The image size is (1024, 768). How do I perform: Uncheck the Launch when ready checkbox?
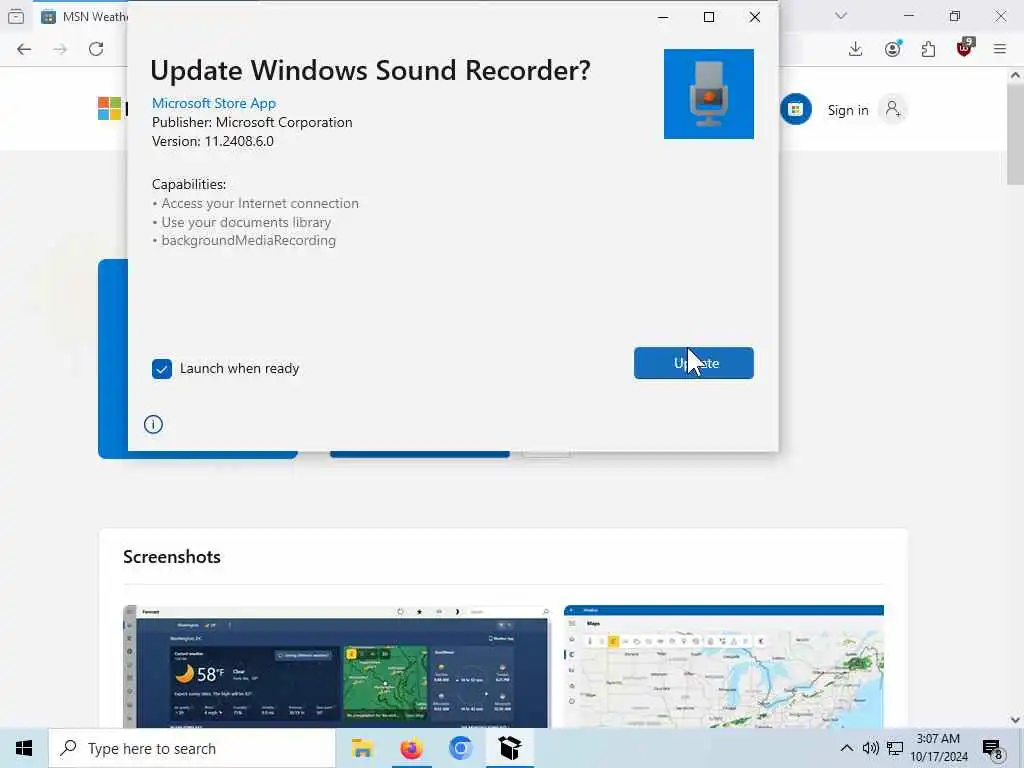pos(162,369)
